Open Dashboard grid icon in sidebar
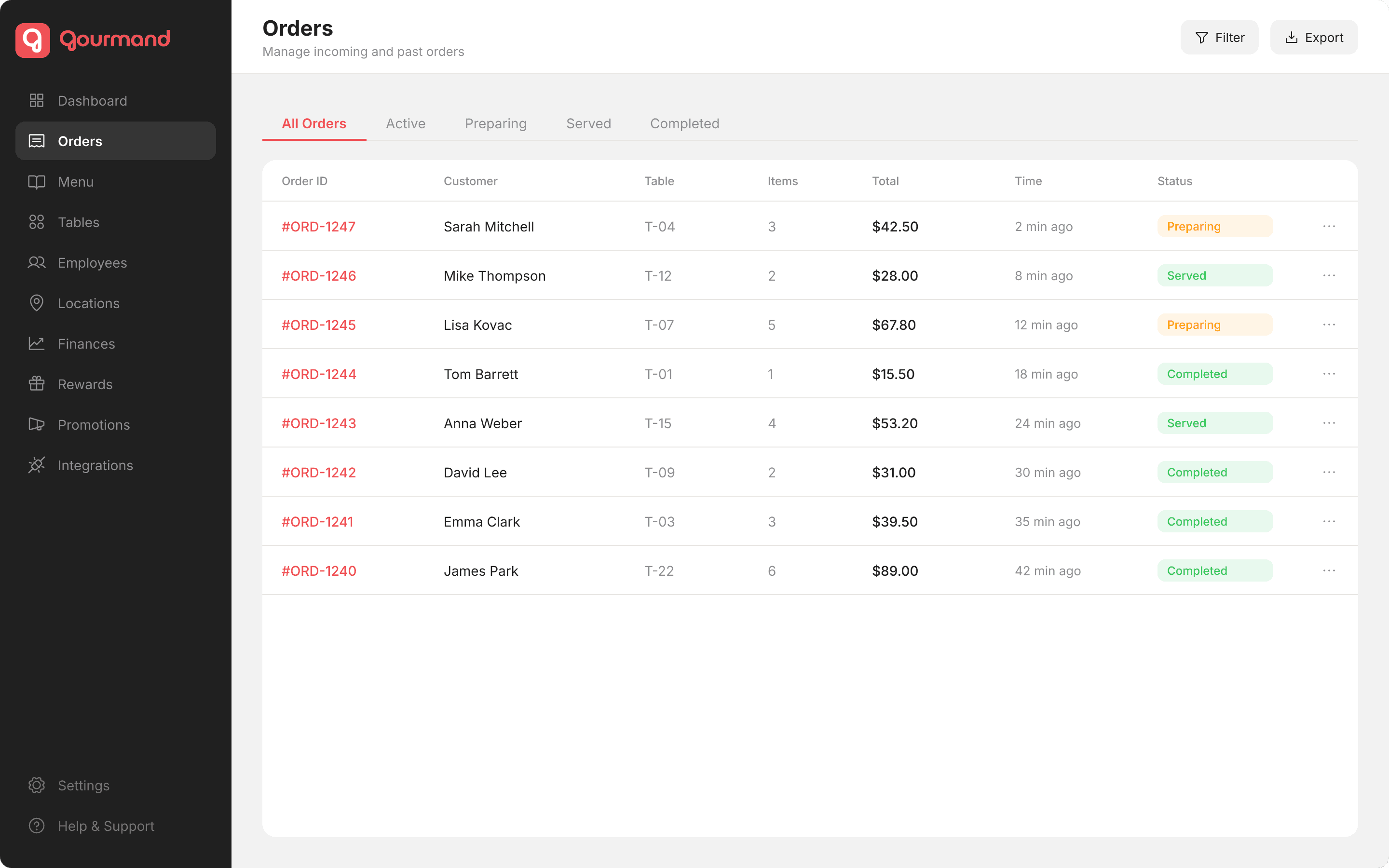Screen dimensions: 1389x868 tap(37, 100)
